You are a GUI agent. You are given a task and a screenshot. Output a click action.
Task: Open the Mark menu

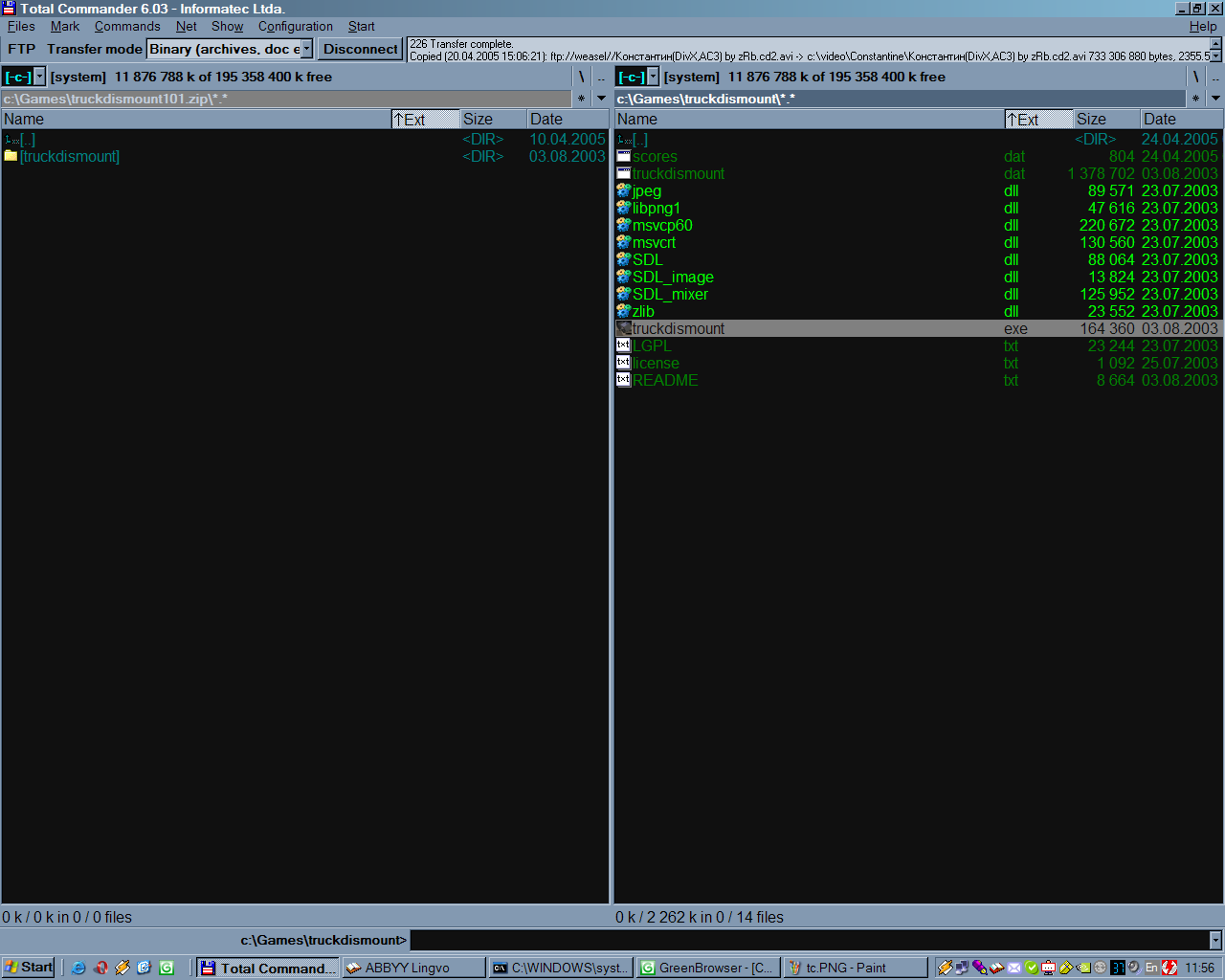click(65, 26)
